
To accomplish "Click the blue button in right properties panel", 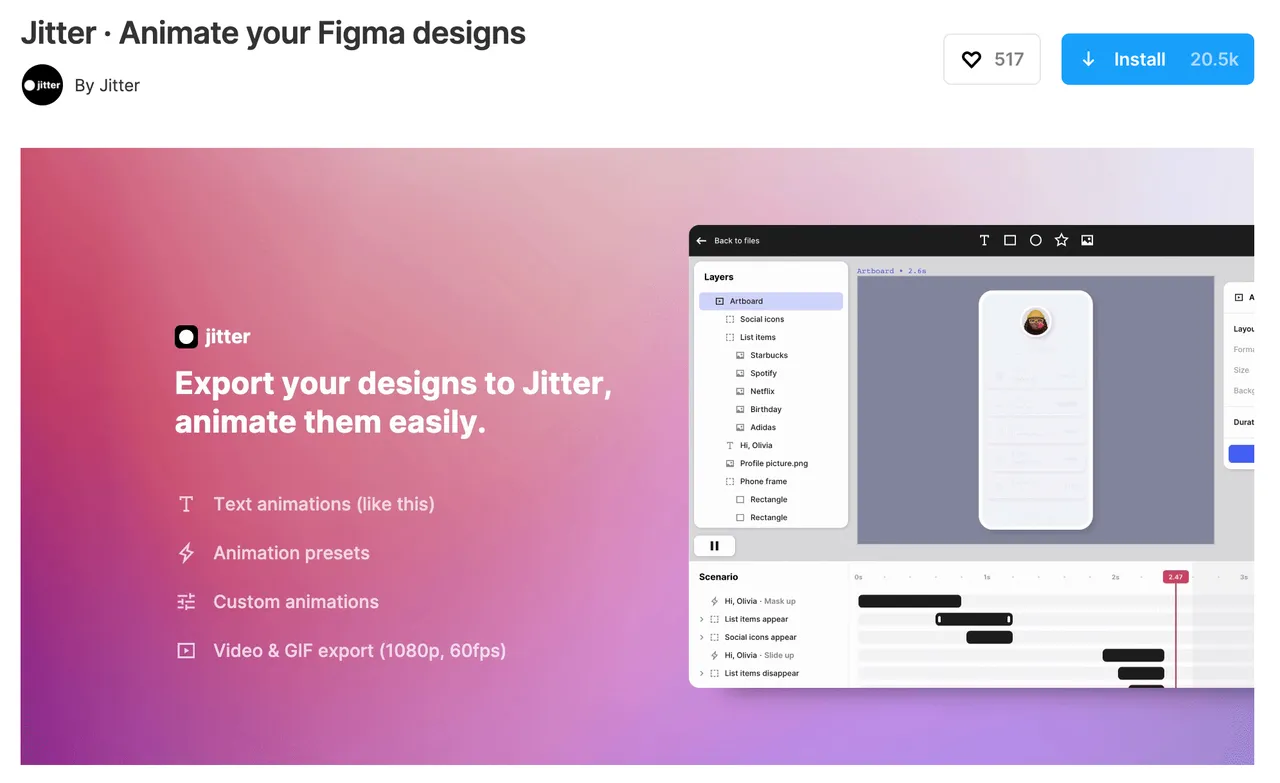I will pos(1241,454).
